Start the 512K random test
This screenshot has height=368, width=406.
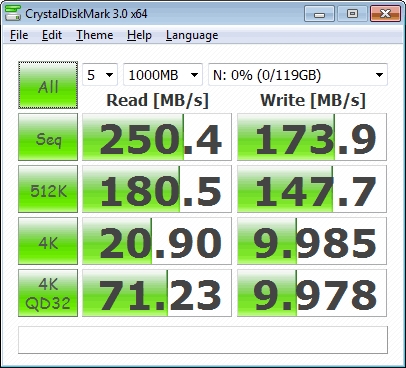pos(48,189)
